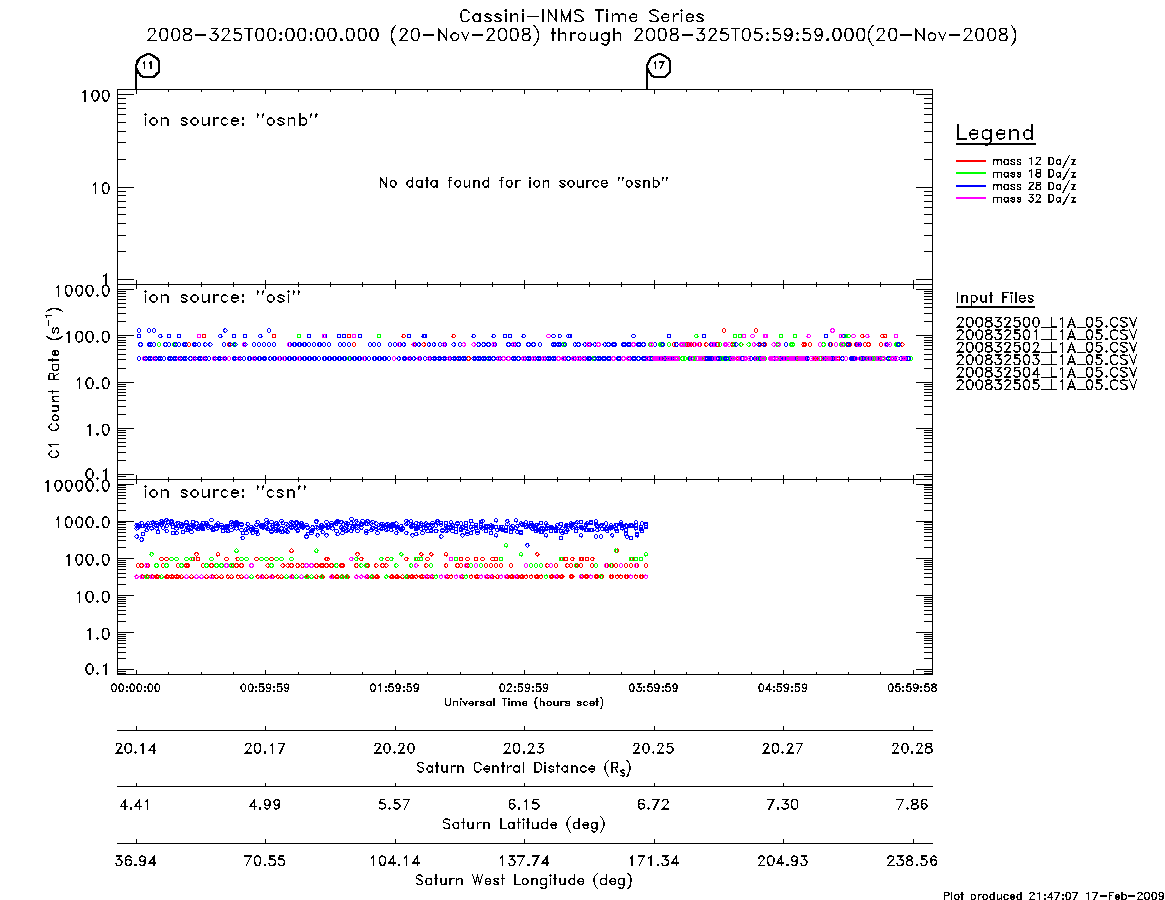The image size is (1165, 900).
Task: Click the date range subtitle line
Action: pyautogui.click(x=582, y=35)
